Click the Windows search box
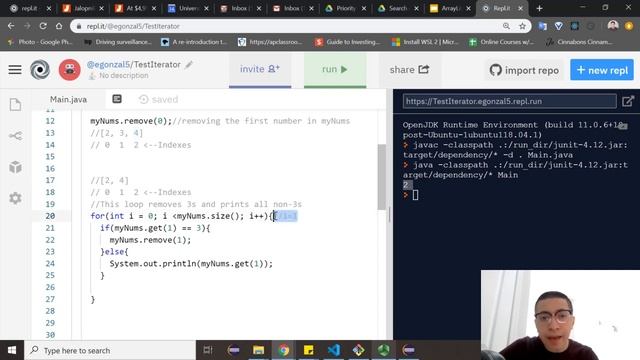640x360 pixels. coord(110,350)
